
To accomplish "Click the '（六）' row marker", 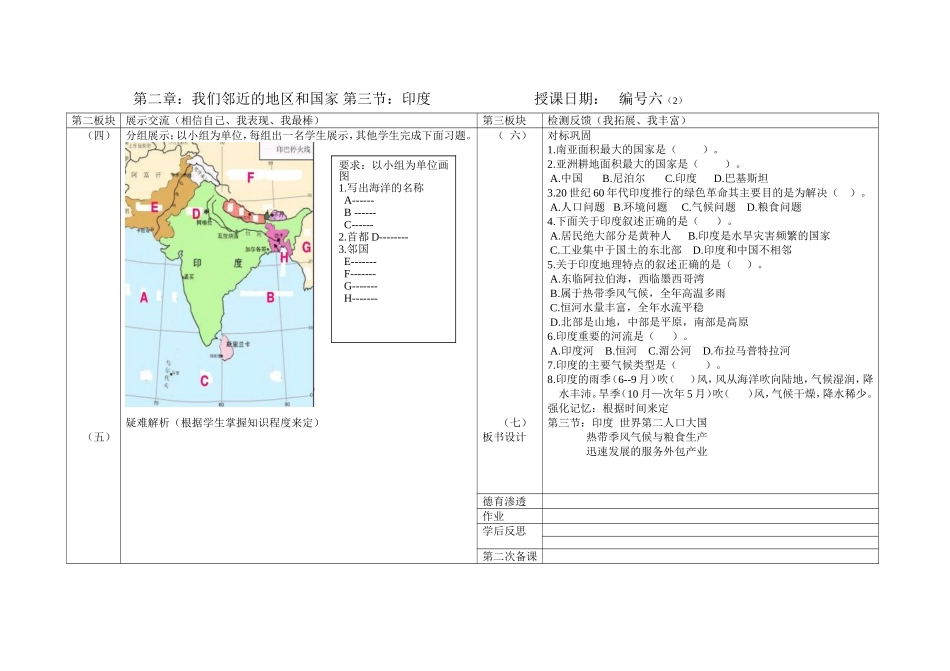I will (513, 135).
